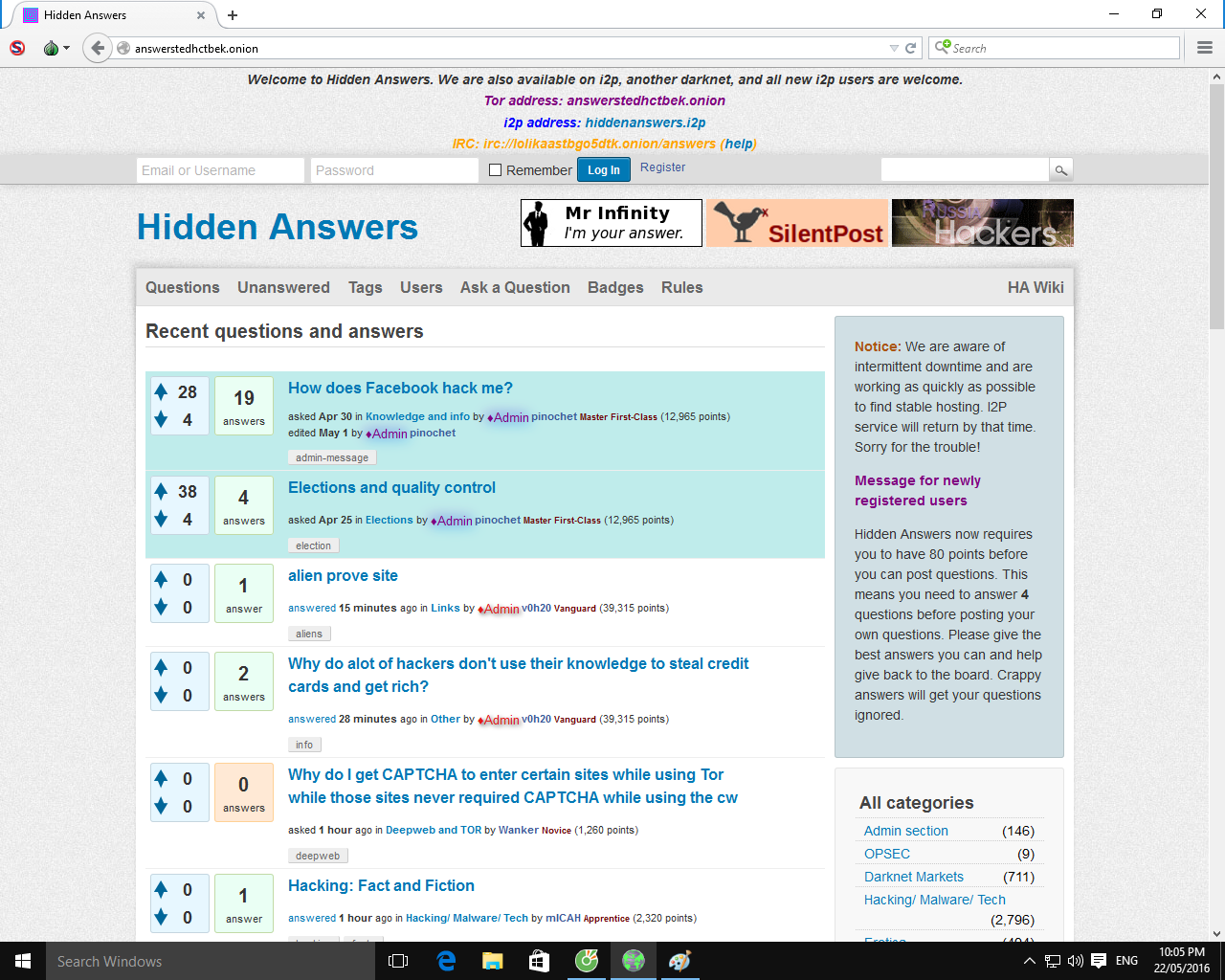Image resolution: width=1225 pixels, height=980 pixels.
Task: Open the URL history dropdown arrow
Action: [x=894, y=48]
